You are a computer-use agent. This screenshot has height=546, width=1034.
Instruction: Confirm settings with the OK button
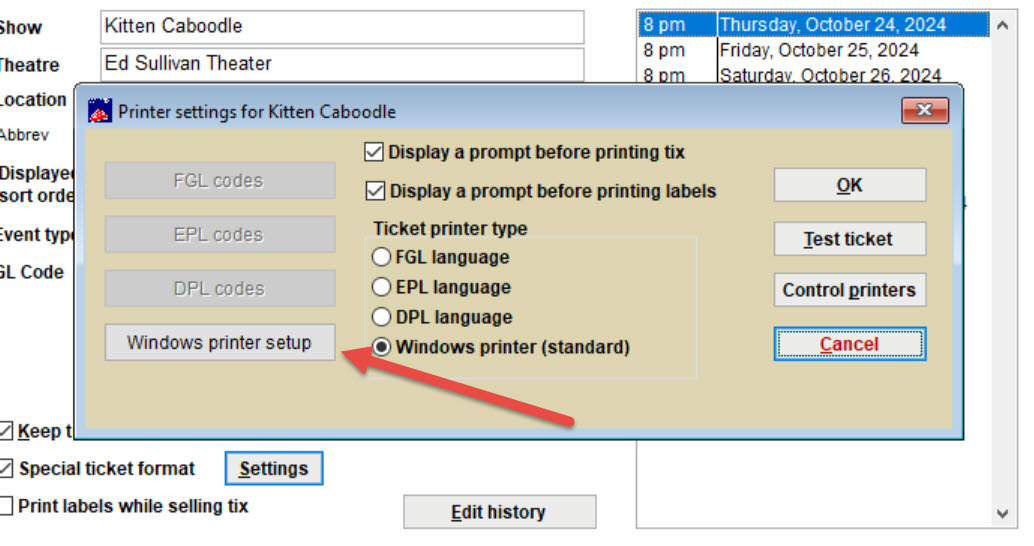[x=849, y=185]
